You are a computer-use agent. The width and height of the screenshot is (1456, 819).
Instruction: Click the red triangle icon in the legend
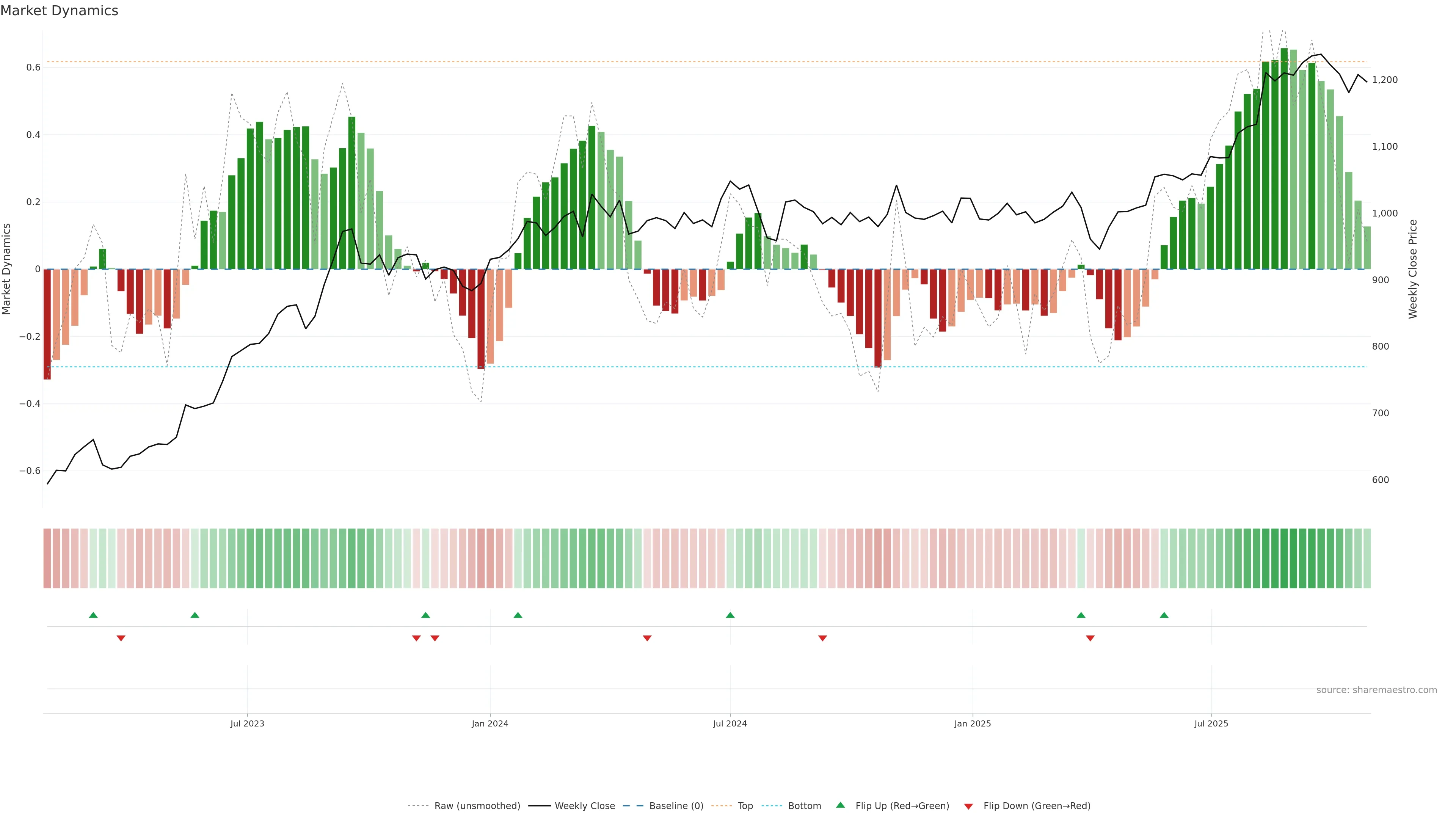click(x=968, y=806)
